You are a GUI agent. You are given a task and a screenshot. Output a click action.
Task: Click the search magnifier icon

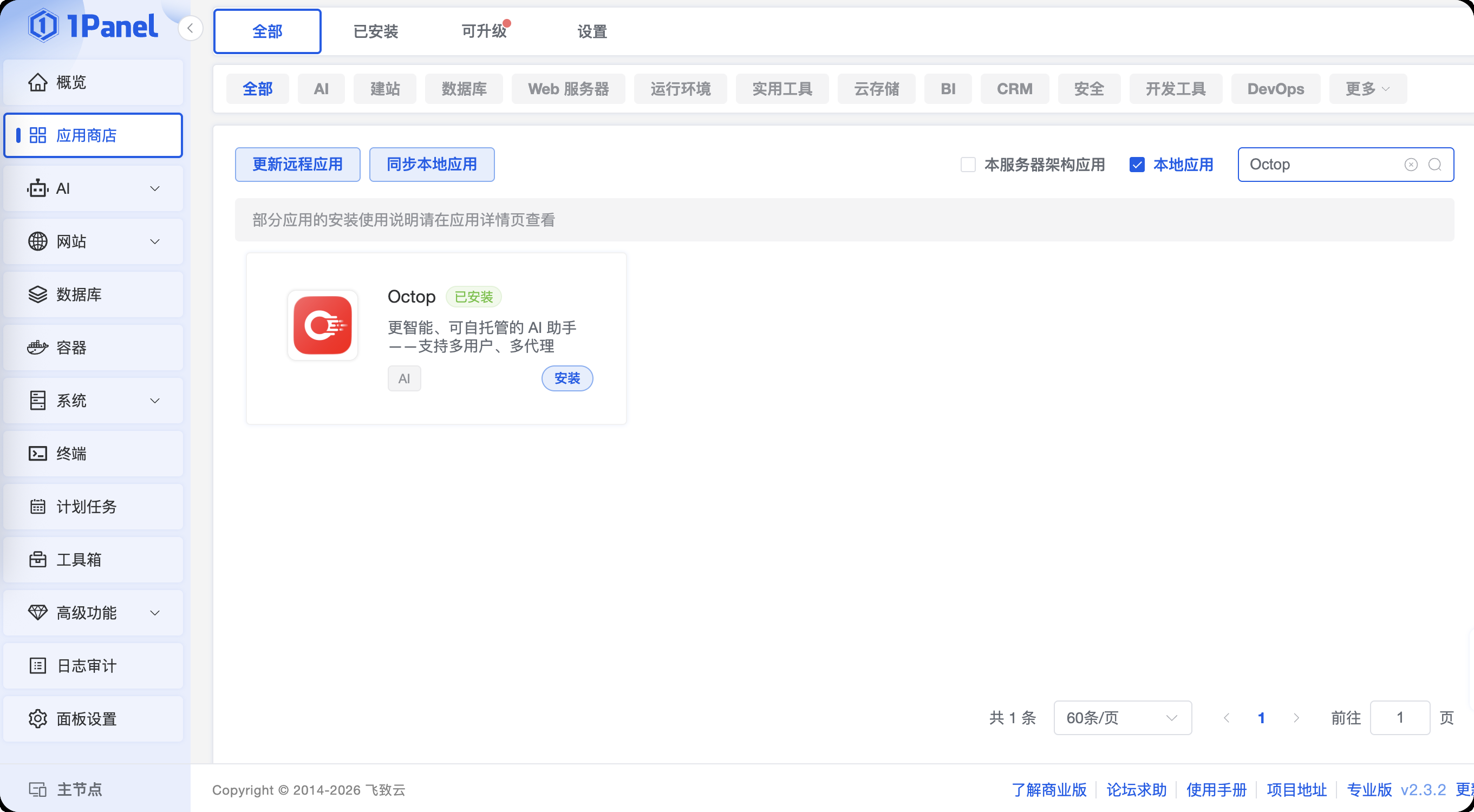point(1434,165)
